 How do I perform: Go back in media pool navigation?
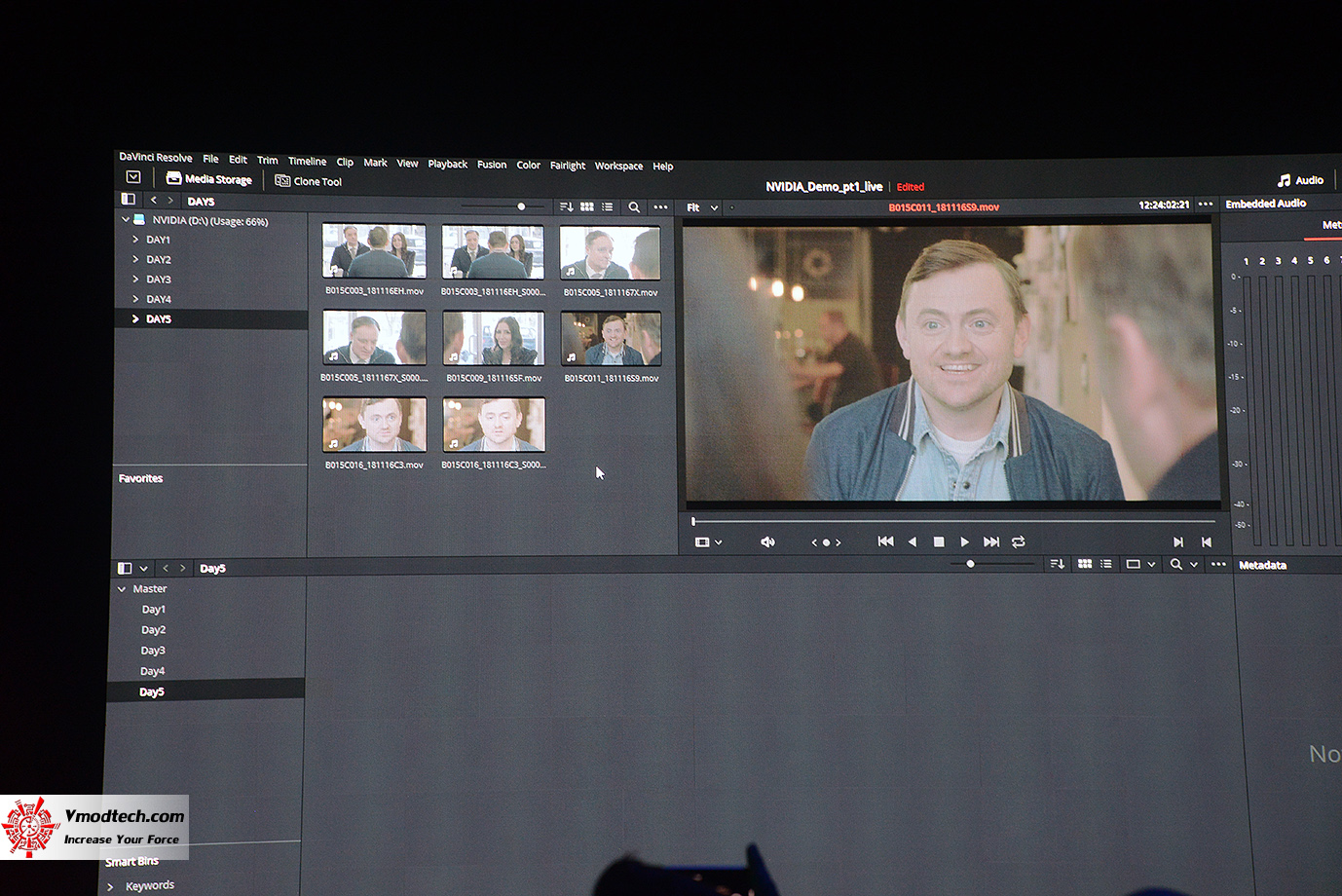pos(165,568)
